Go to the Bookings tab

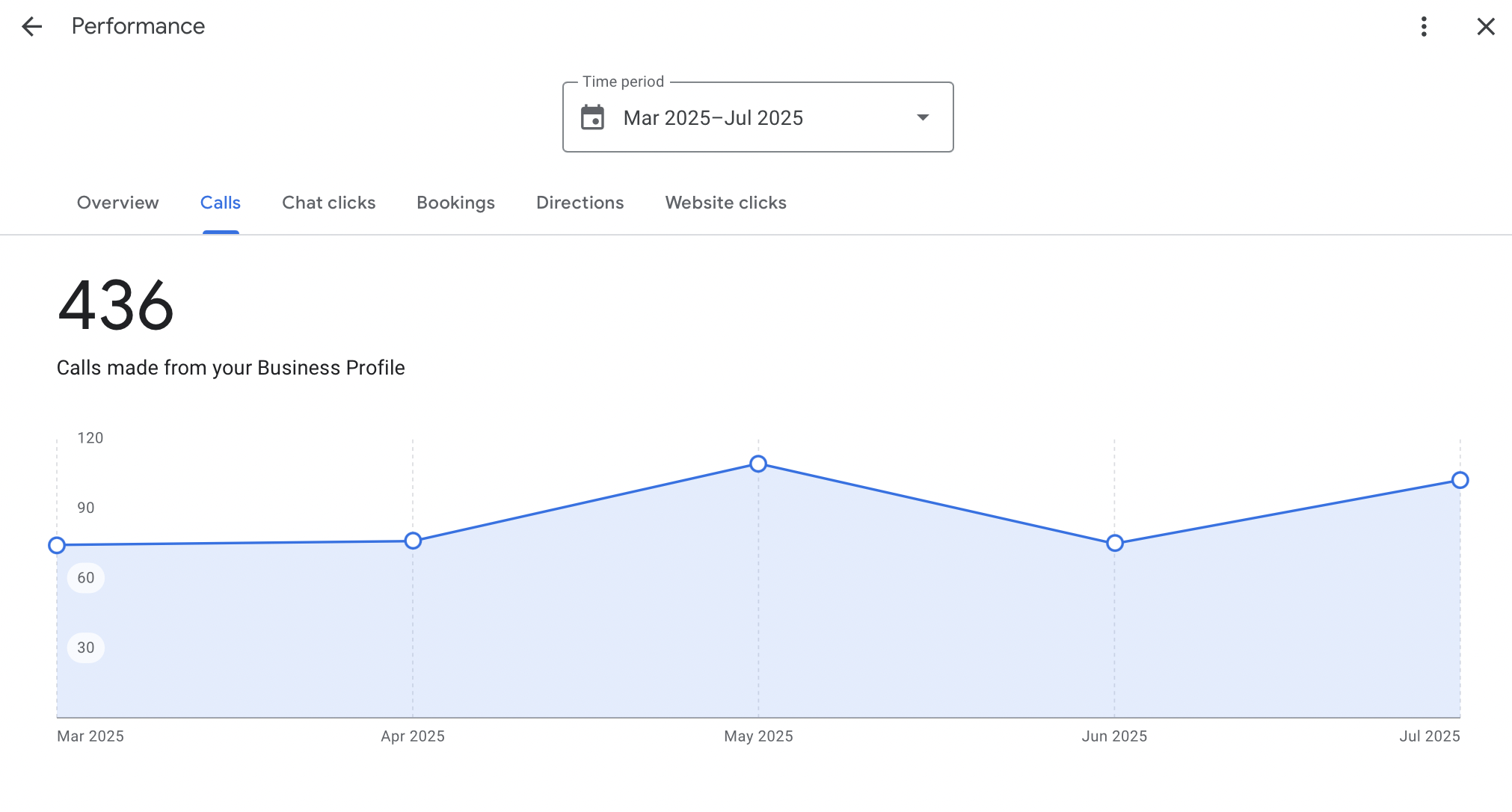click(x=455, y=203)
